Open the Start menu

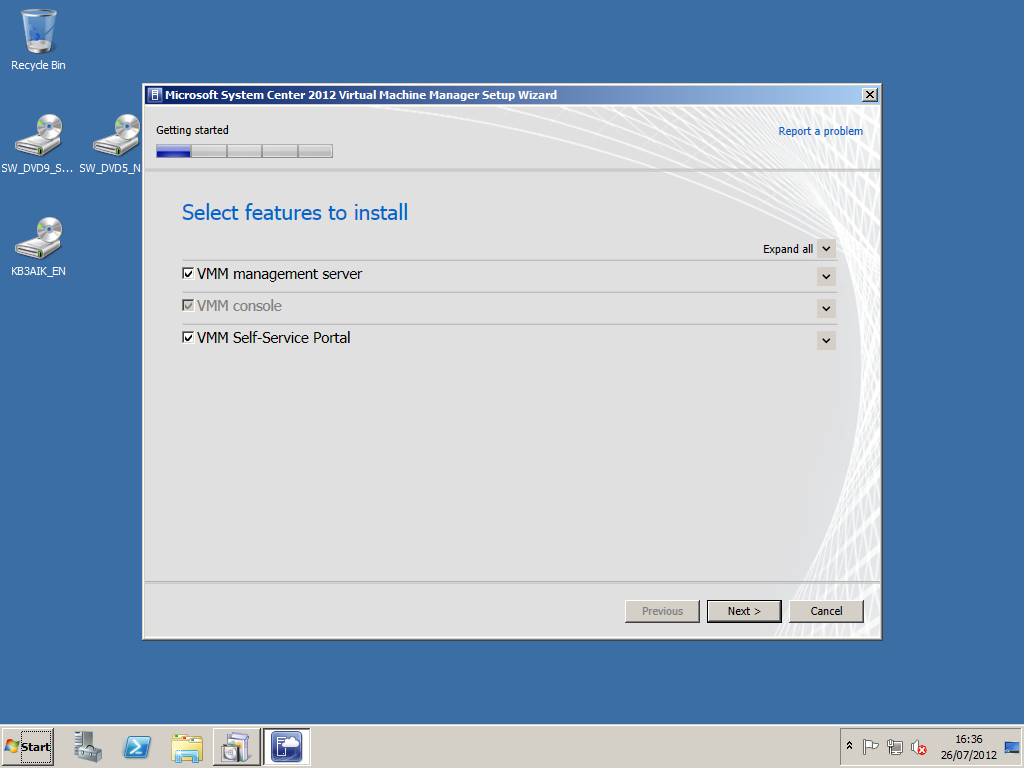click(x=27, y=746)
